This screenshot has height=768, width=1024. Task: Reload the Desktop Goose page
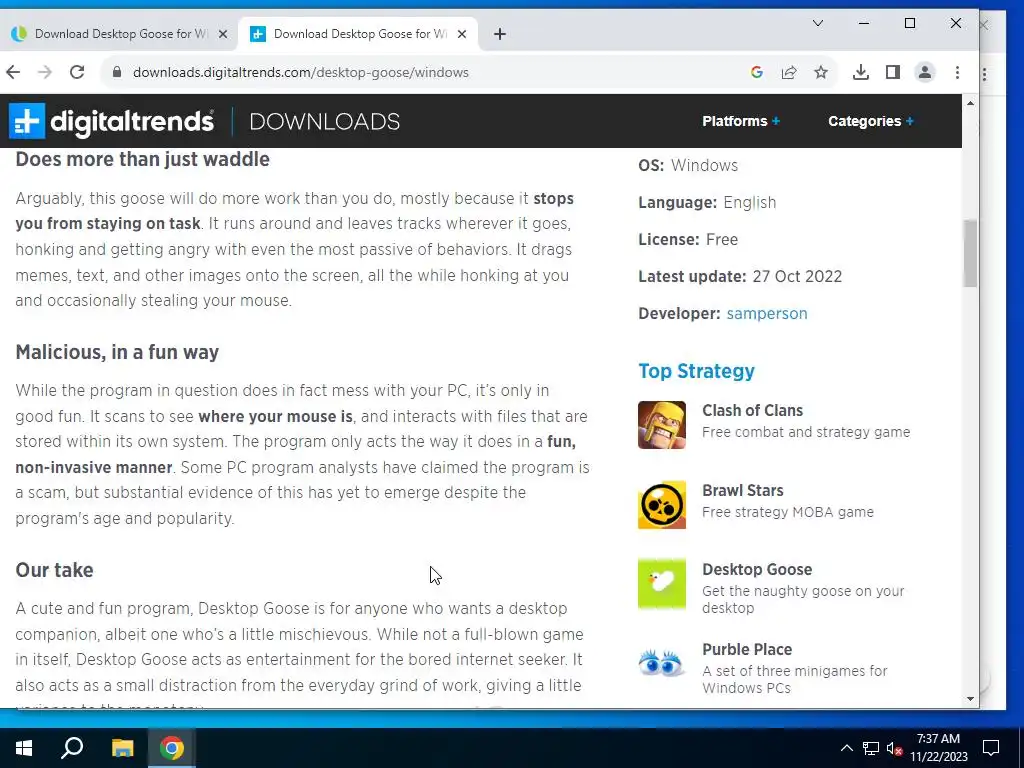(77, 72)
